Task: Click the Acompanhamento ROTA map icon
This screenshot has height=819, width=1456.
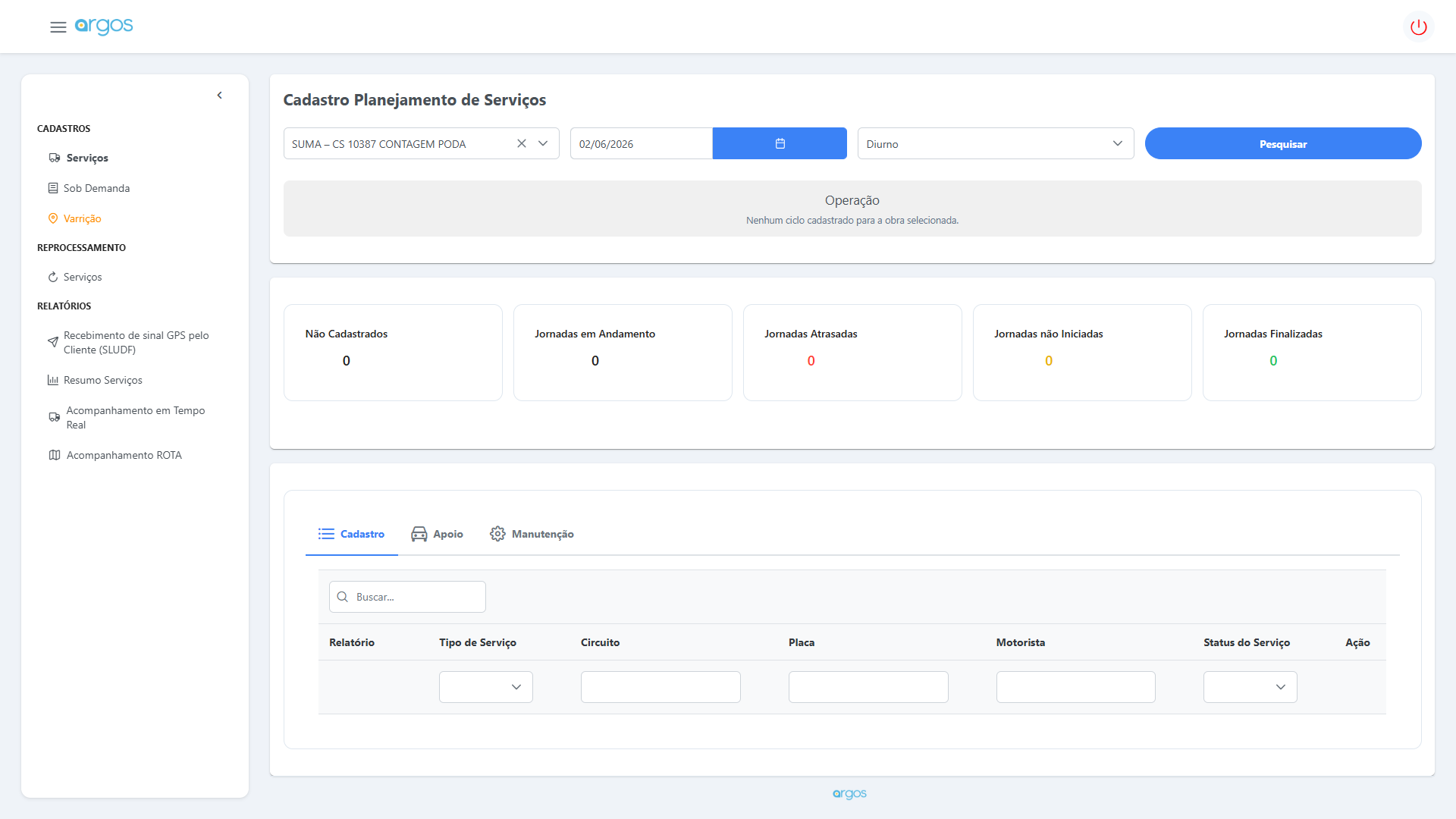Action: [x=55, y=455]
